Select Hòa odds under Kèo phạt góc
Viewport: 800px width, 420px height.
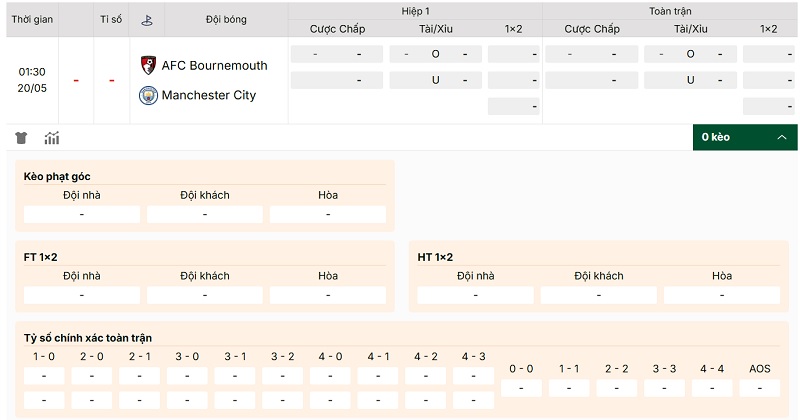pos(328,214)
